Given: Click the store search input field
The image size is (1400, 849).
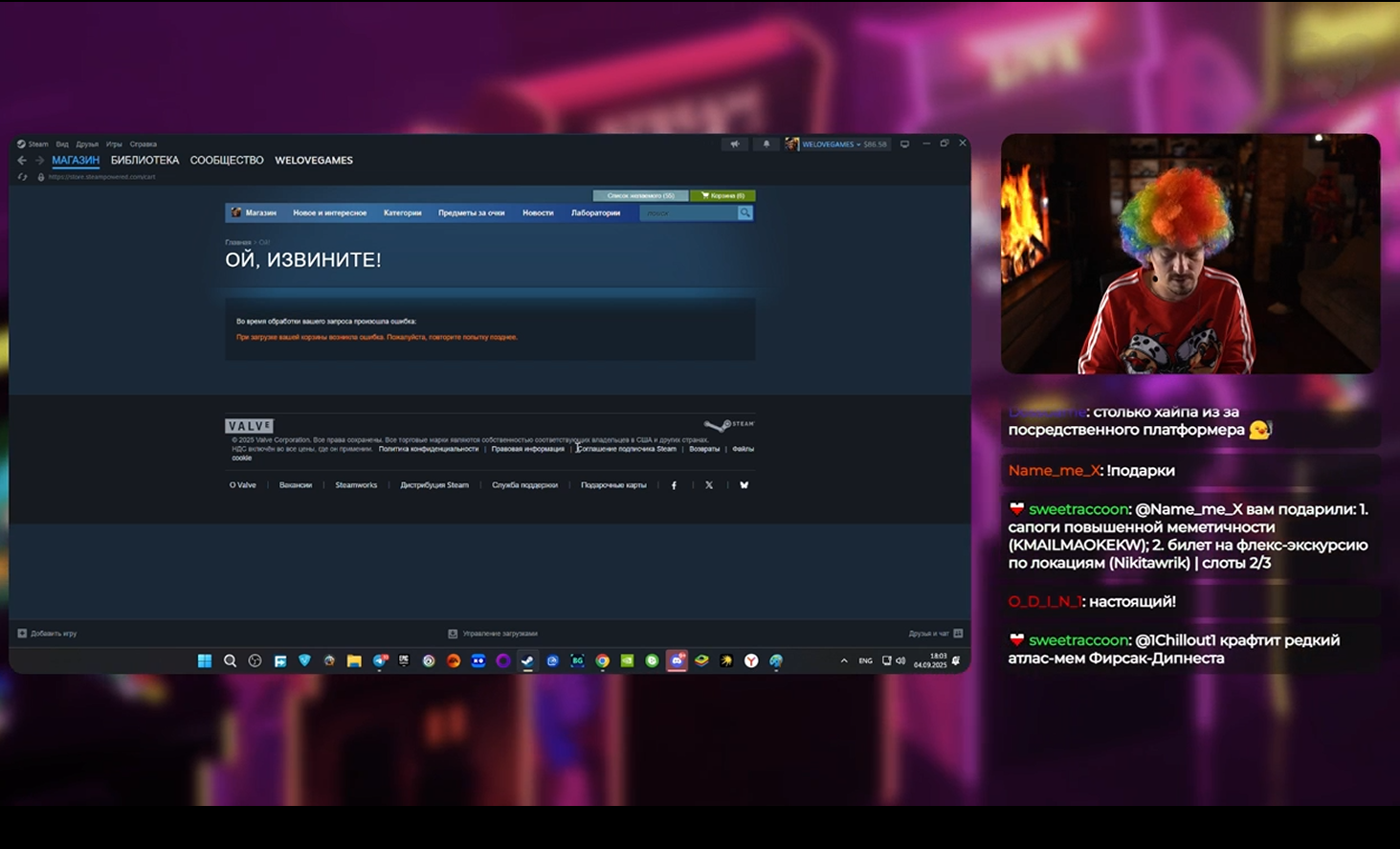Looking at the screenshot, I should click(x=688, y=212).
